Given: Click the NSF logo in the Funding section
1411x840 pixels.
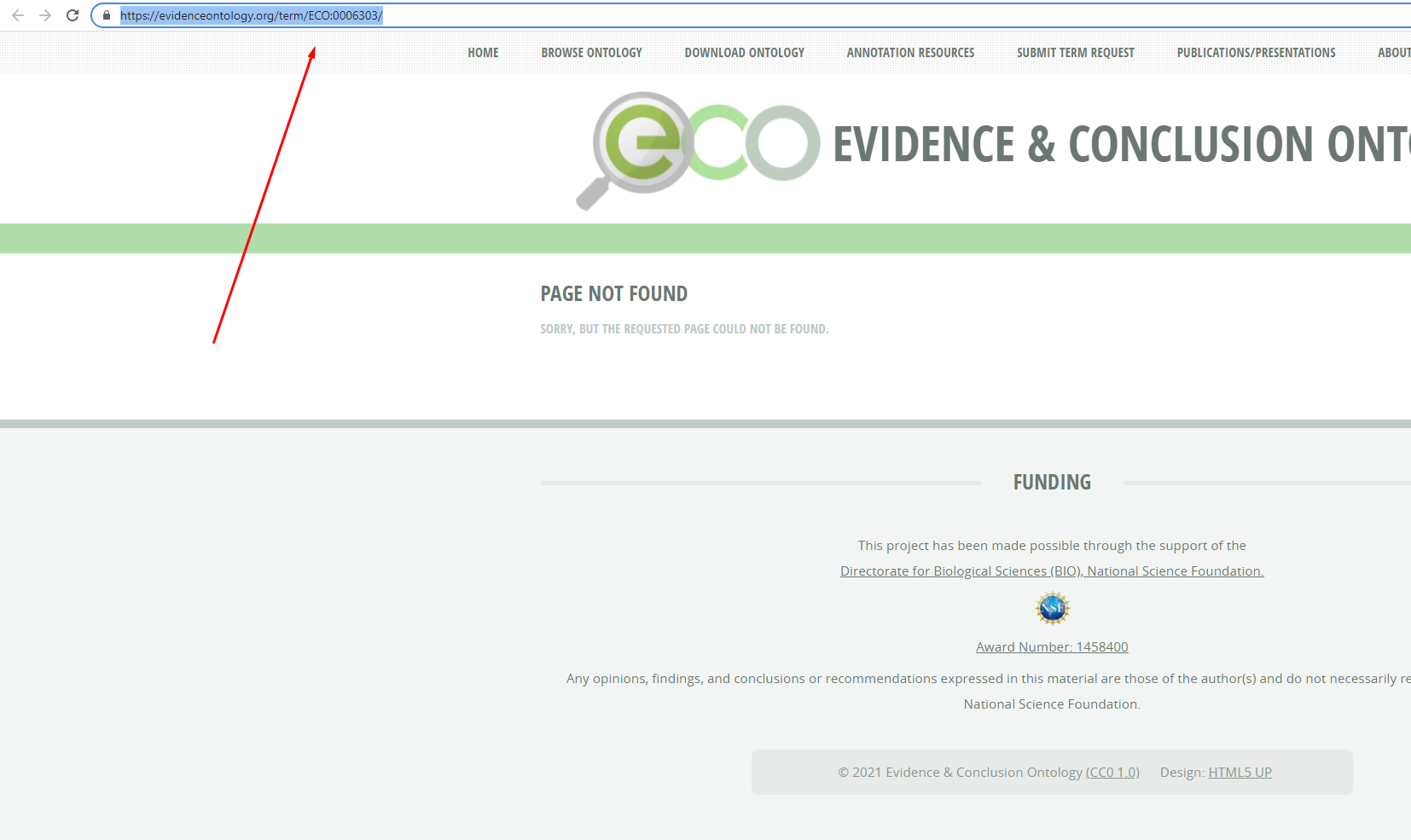Looking at the screenshot, I should 1052,607.
